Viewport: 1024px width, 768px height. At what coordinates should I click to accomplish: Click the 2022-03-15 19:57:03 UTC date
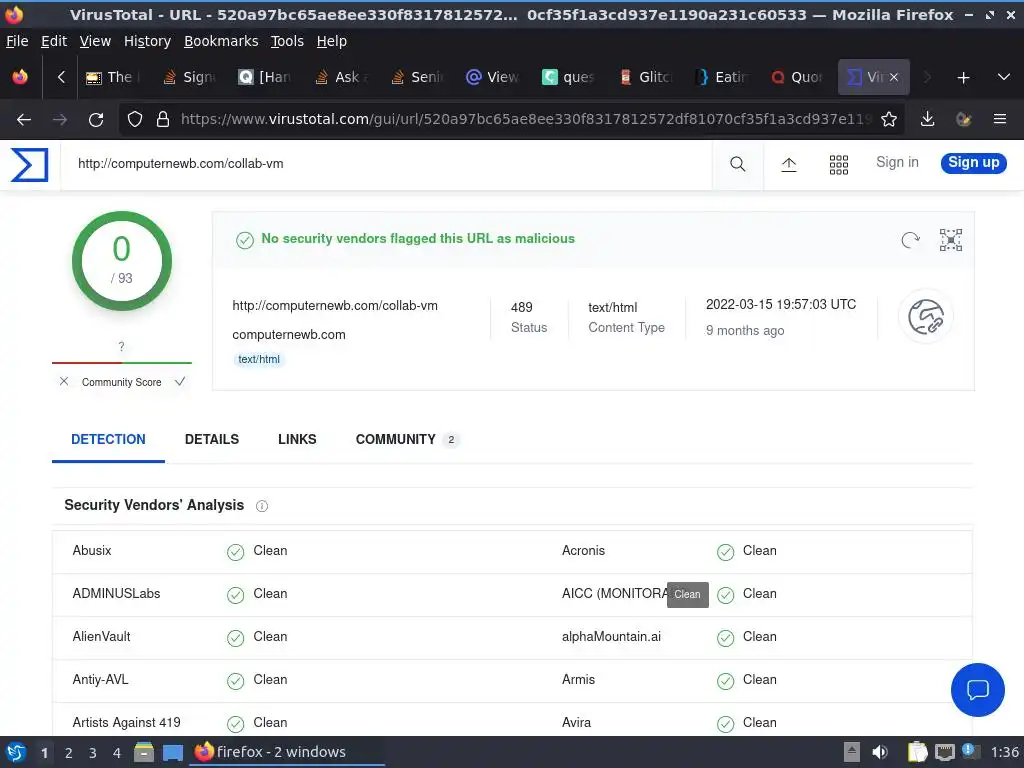[780, 305]
